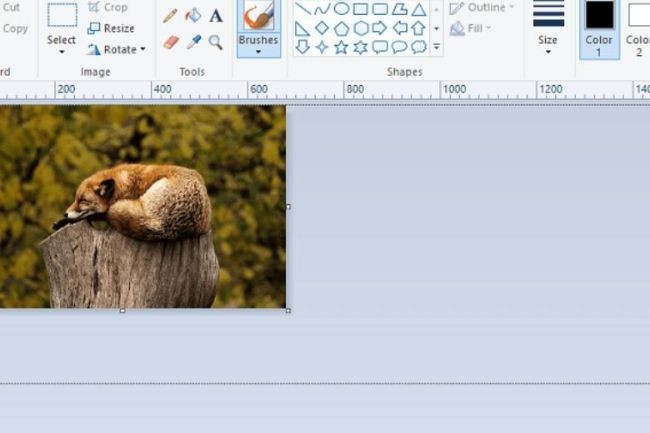
Task: Click the sleeping fox image on canvas
Action: click(140, 205)
